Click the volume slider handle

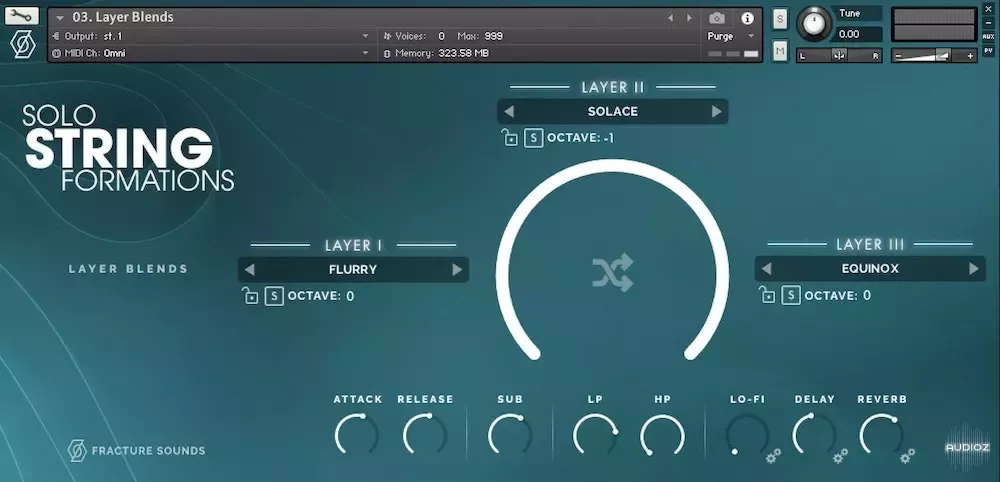943,55
